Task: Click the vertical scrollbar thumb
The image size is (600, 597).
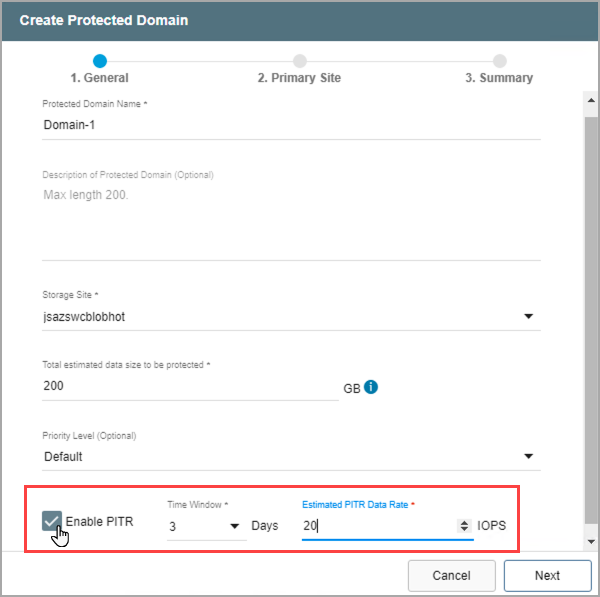Action: pos(590,300)
